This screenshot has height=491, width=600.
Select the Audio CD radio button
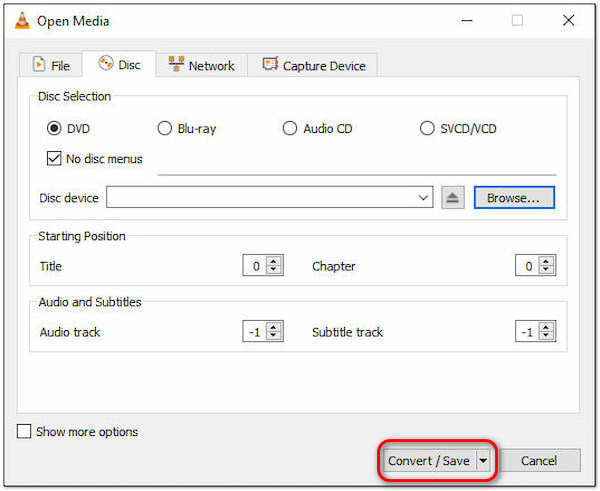tap(290, 128)
